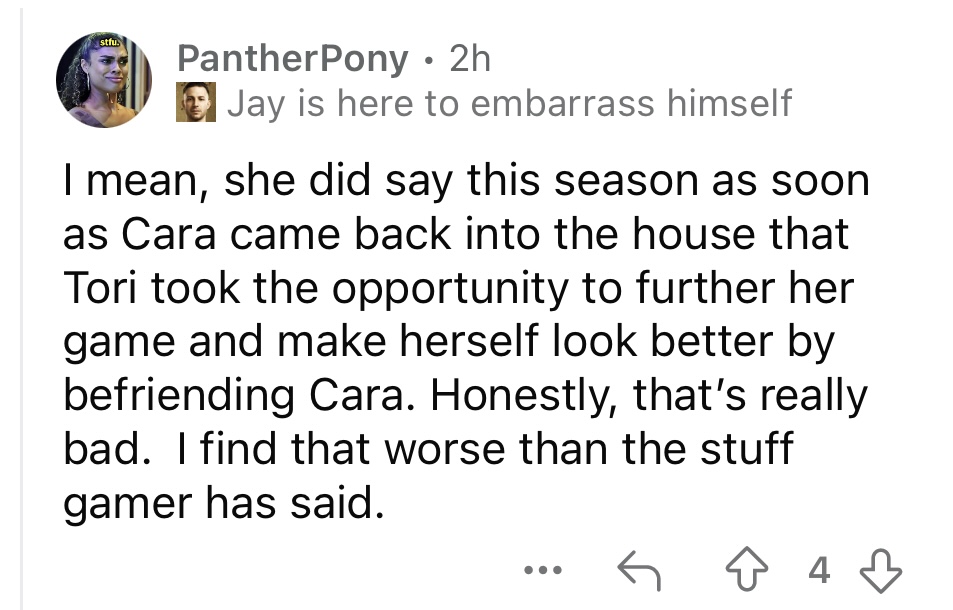Viewport: 953px width, 610px height.
Task: Select the flair text about Jay embarrassing himself
Action: pyautogui.click(x=509, y=103)
